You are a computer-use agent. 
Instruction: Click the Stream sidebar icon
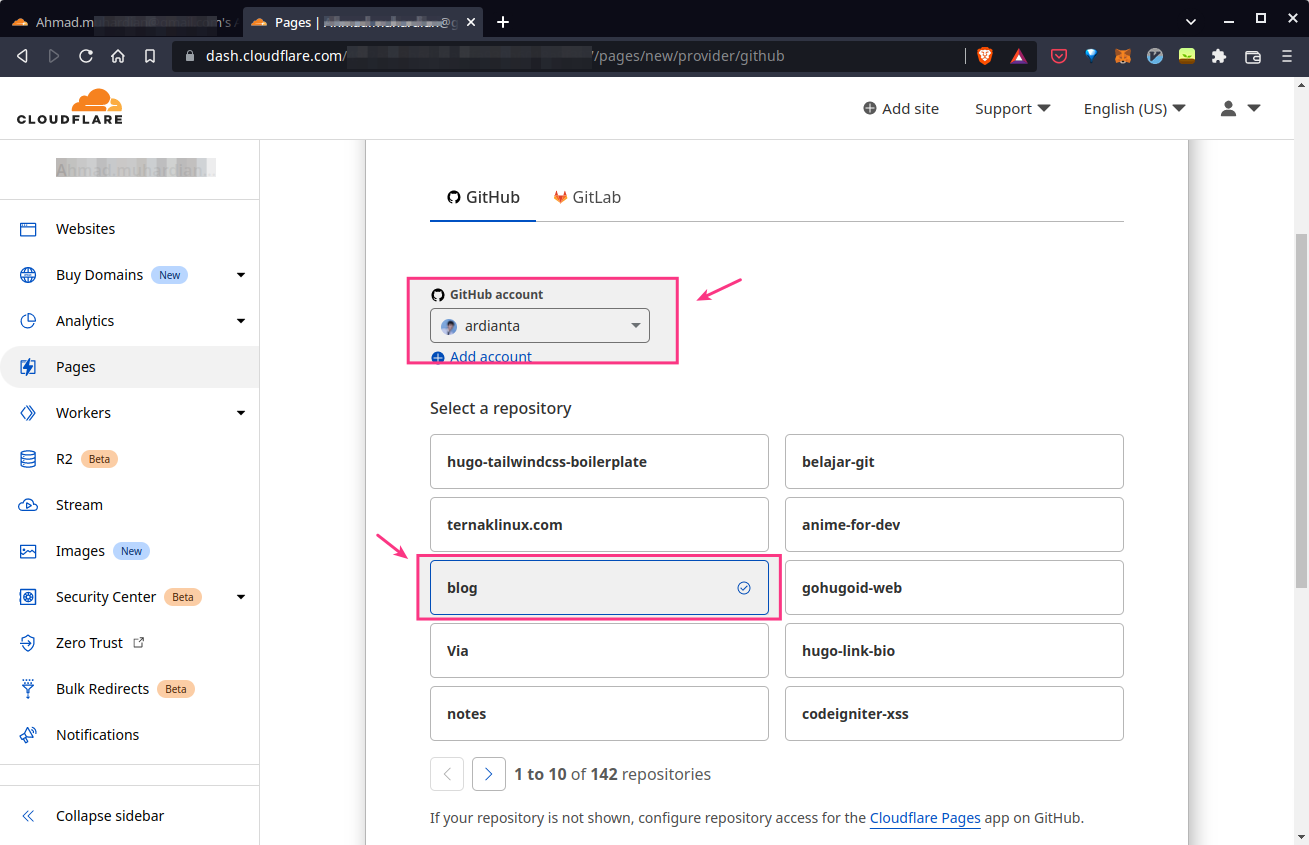pos(27,504)
